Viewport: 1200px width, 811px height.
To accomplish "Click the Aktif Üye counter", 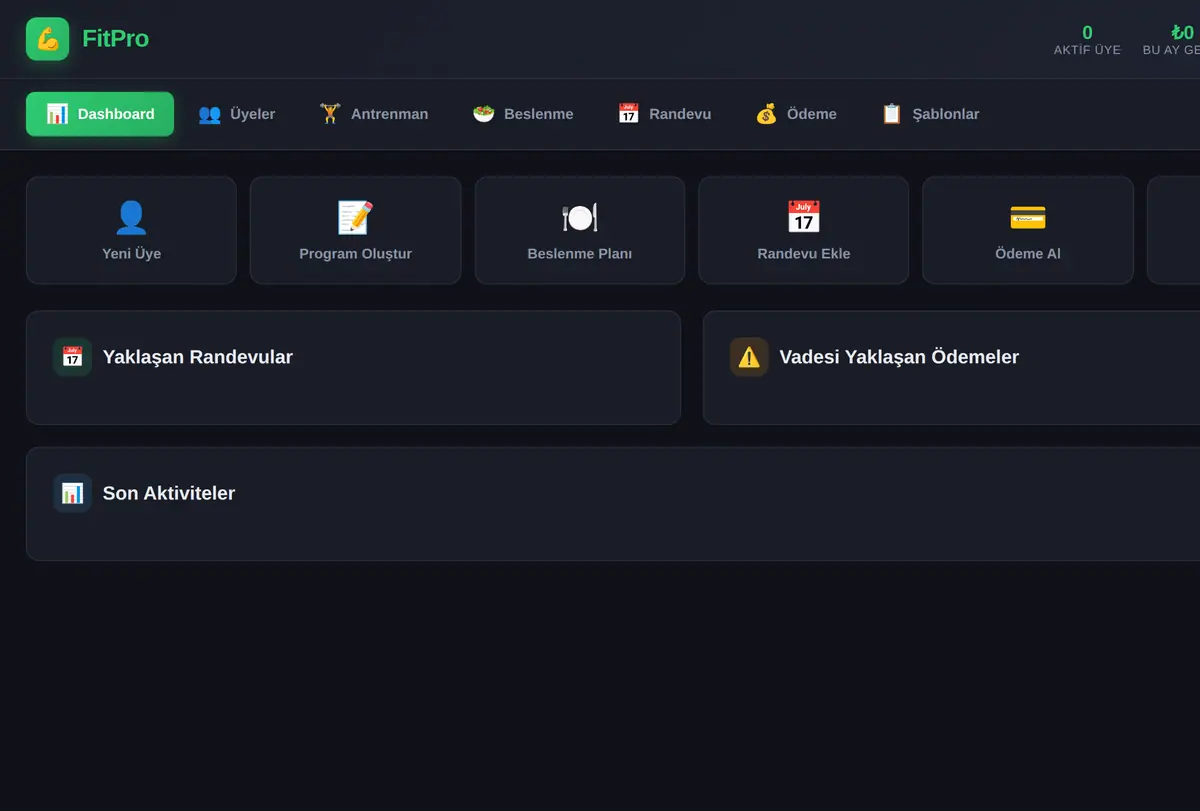I will point(1087,39).
